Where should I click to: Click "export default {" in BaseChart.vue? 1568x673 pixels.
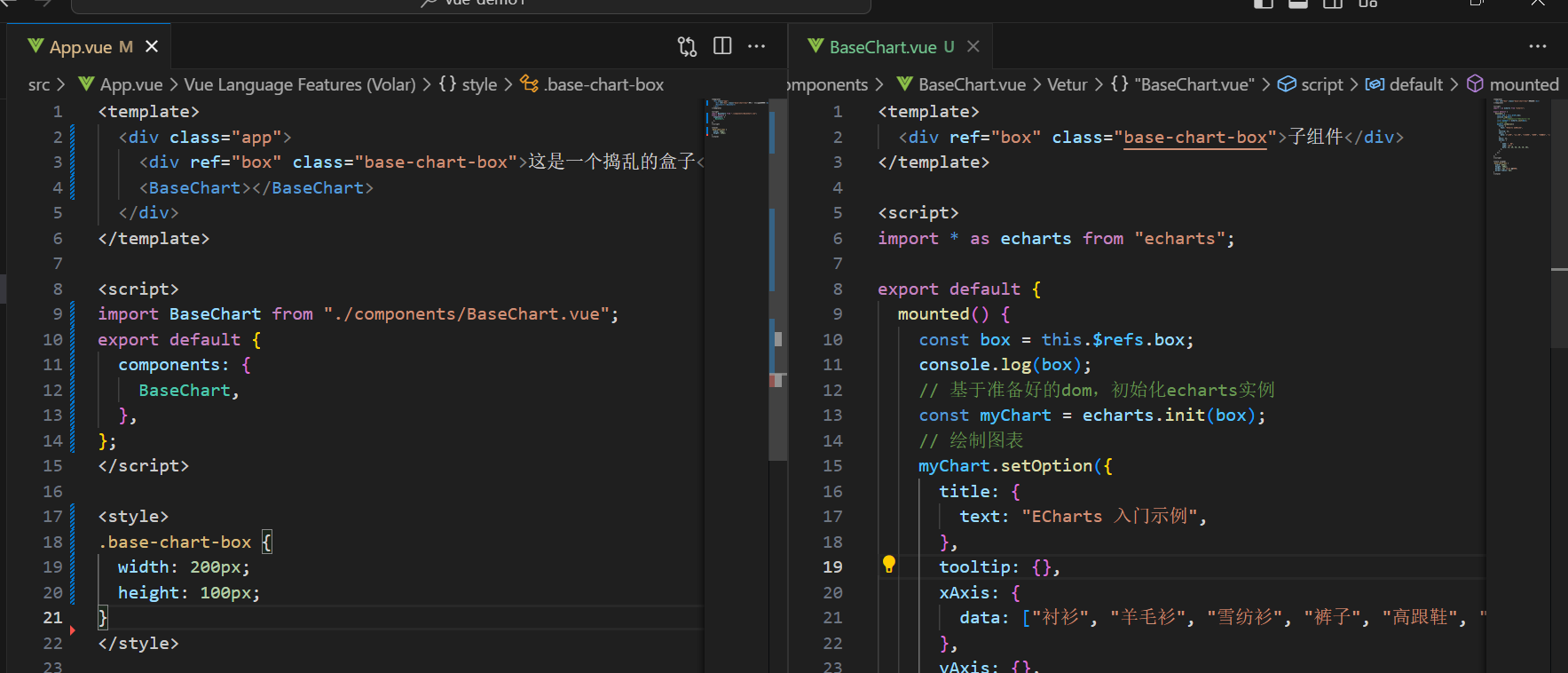click(x=959, y=289)
